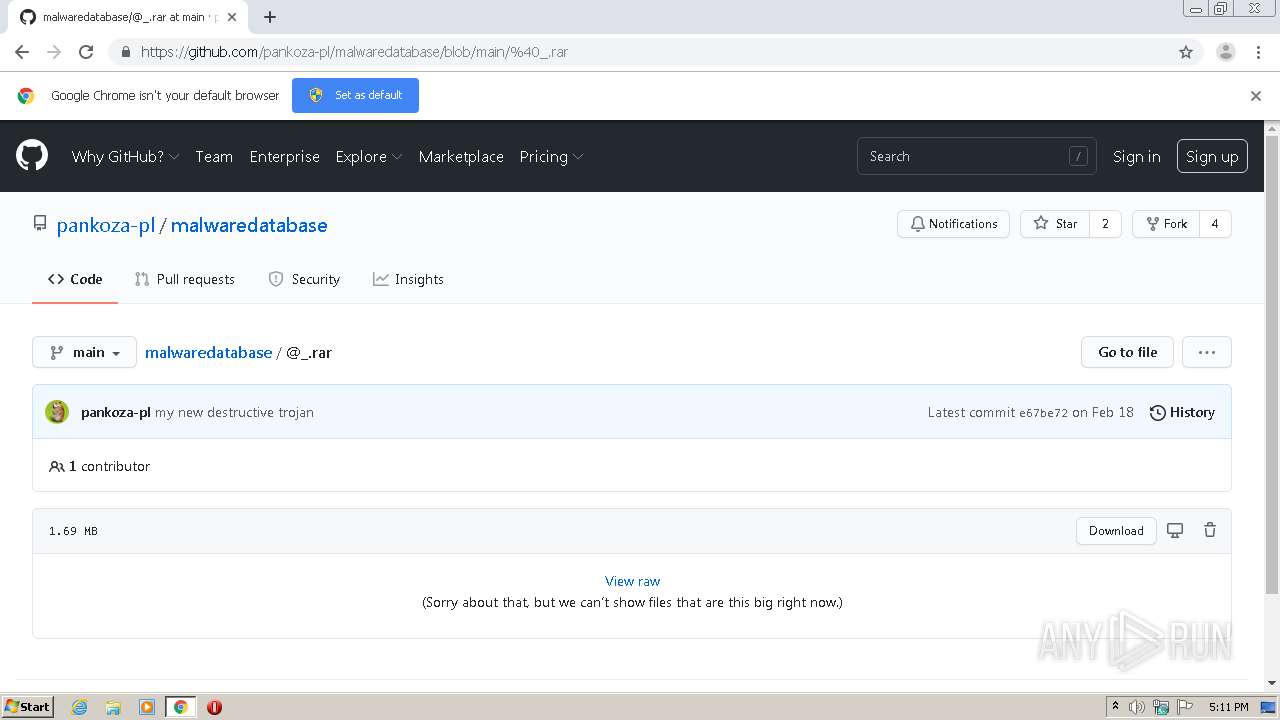Image resolution: width=1280 pixels, height=720 pixels.
Task: Open the three-dot file options menu
Action: pyautogui.click(x=1207, y=352)
